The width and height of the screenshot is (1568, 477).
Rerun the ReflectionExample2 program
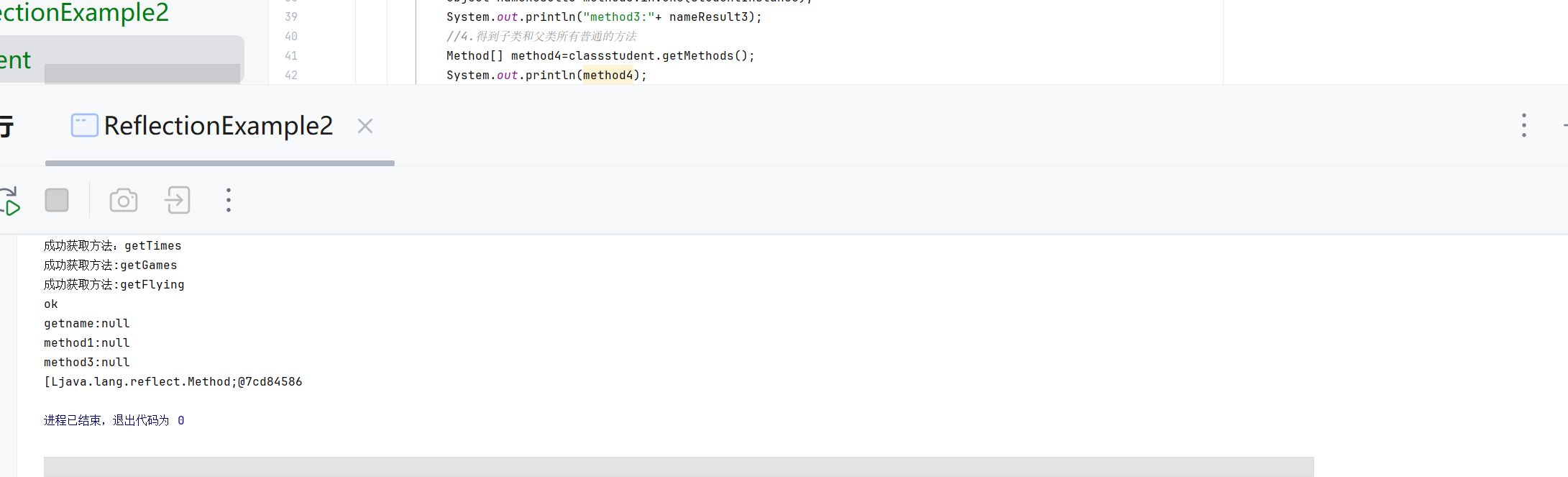10,201
